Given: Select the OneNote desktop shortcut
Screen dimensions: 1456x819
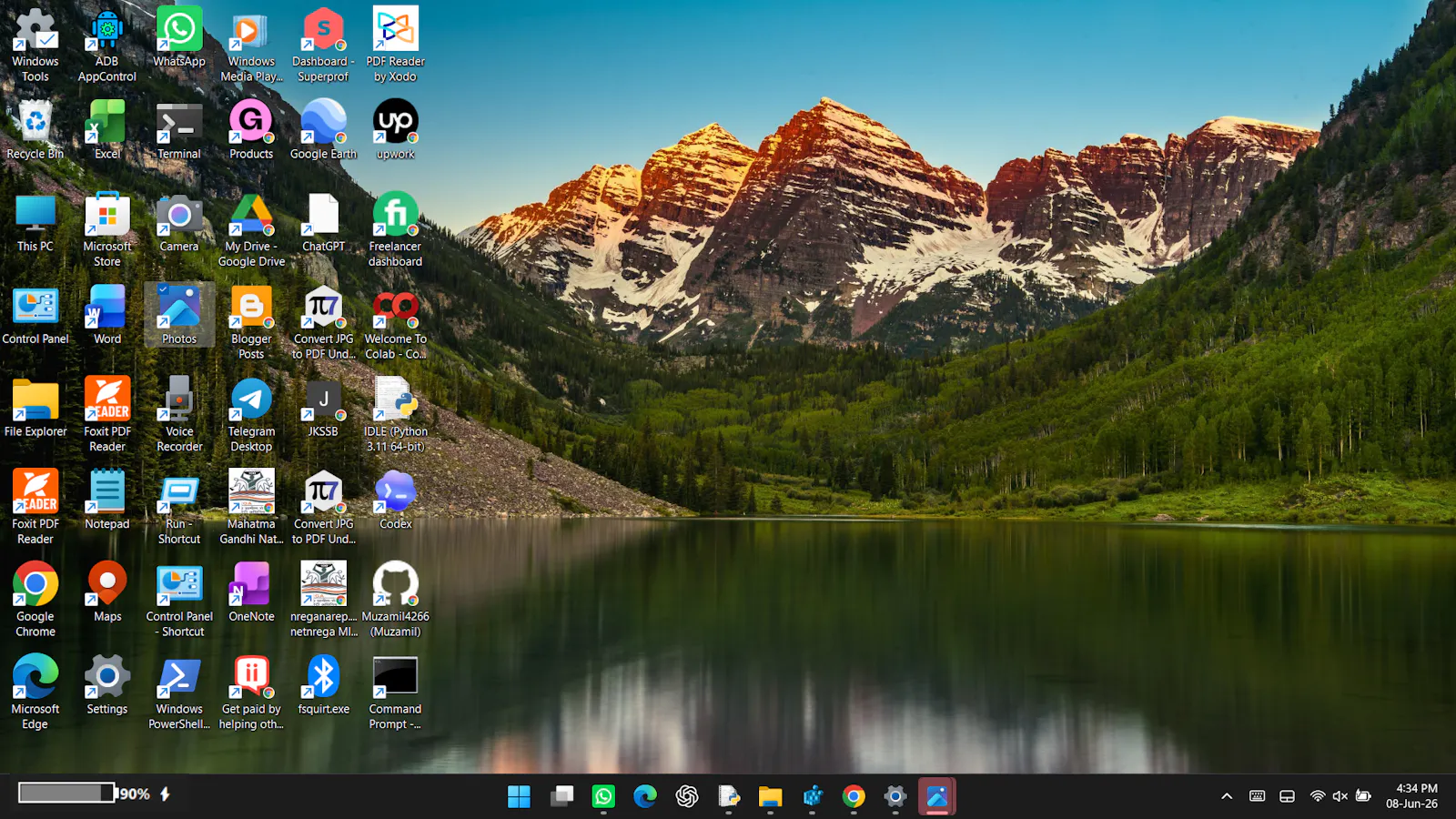Looking at the screenshot, I should tap(251, 593).
